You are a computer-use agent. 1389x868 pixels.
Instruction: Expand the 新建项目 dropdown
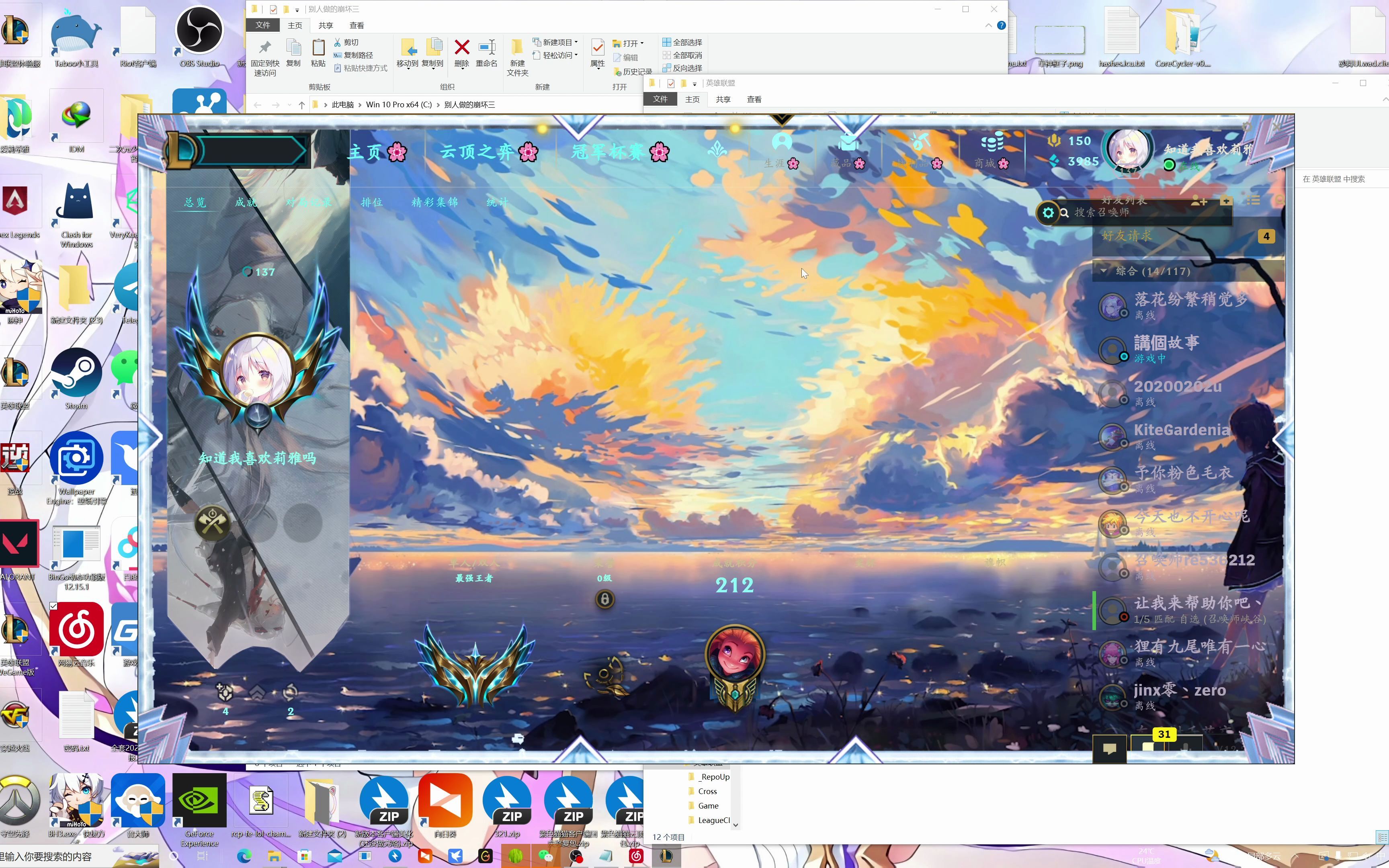point(576,43)
